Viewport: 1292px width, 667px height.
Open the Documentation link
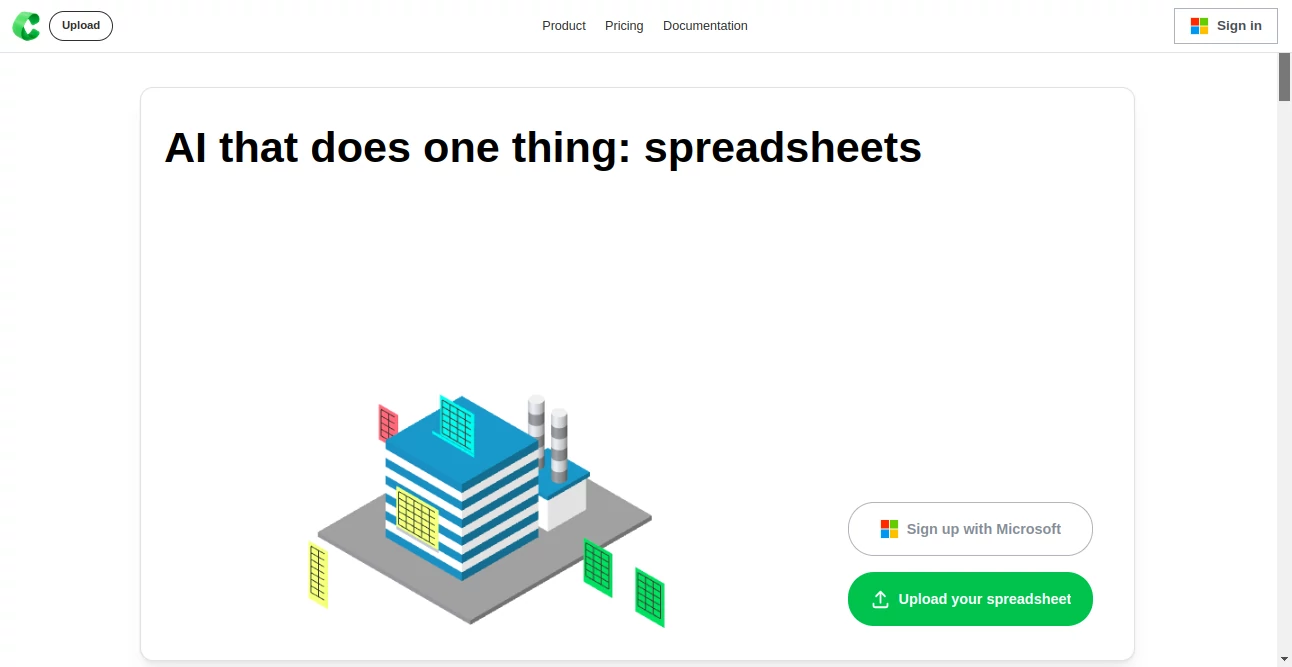pyautogui.click(x=705, y=26)
